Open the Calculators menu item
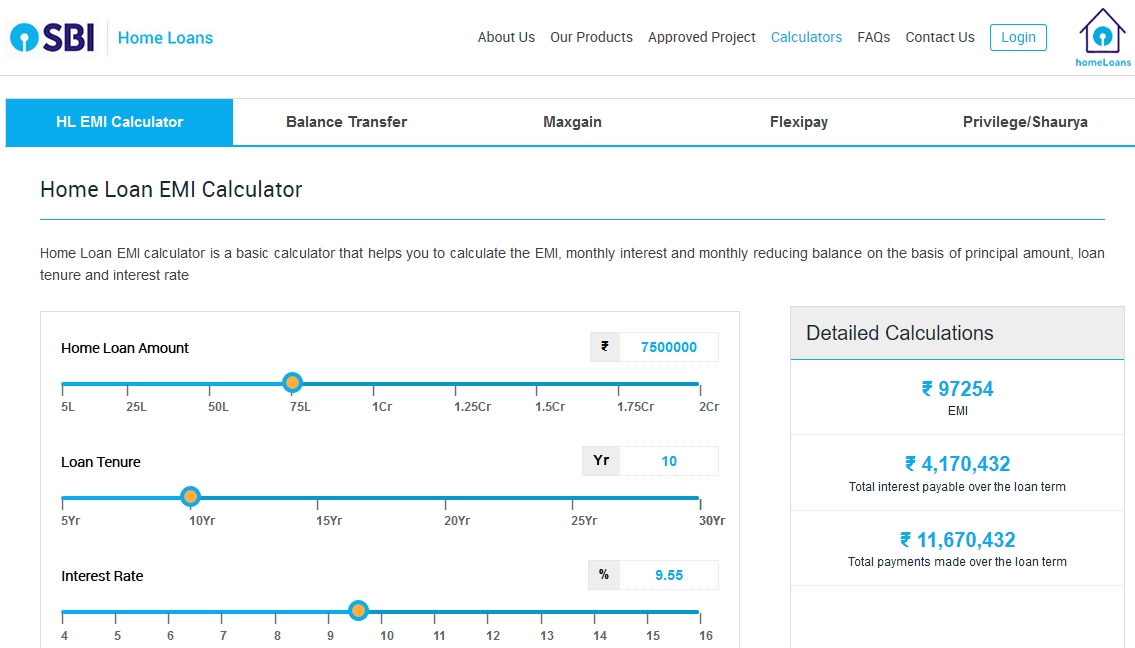This screenshot has width=1135, height=648. click(806, 37)
